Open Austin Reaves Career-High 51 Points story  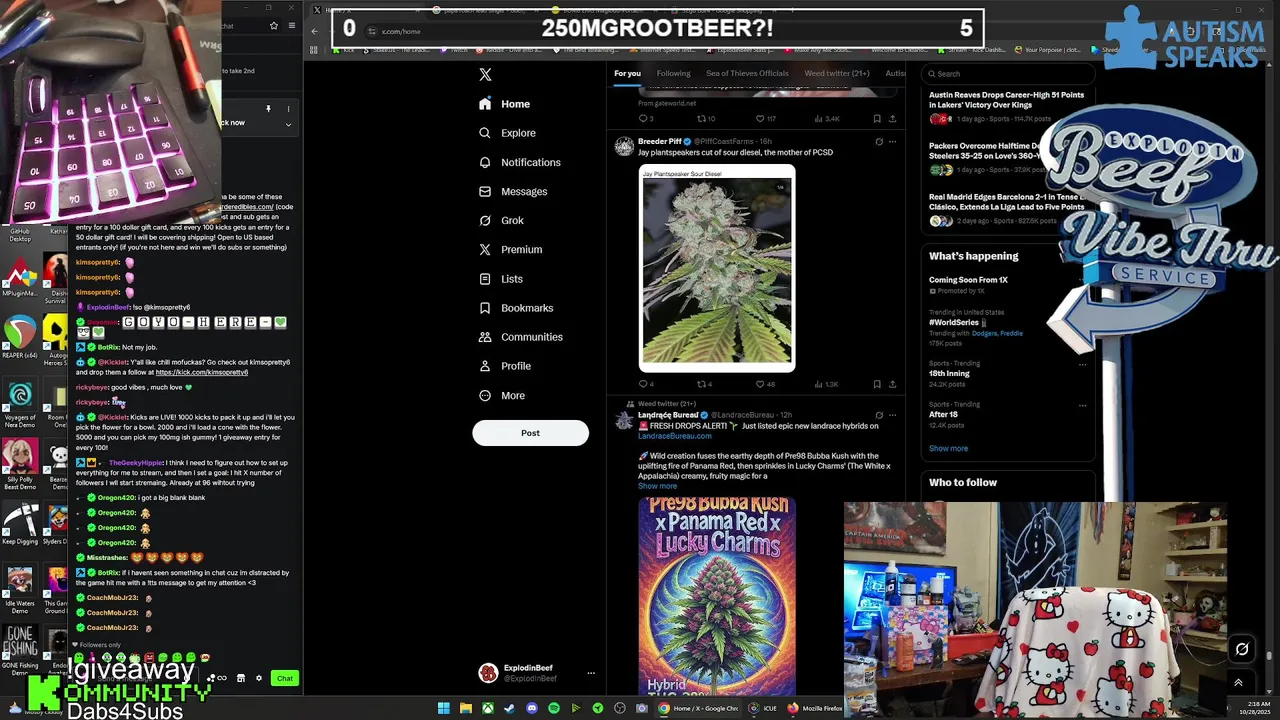tap(1006, 100)
